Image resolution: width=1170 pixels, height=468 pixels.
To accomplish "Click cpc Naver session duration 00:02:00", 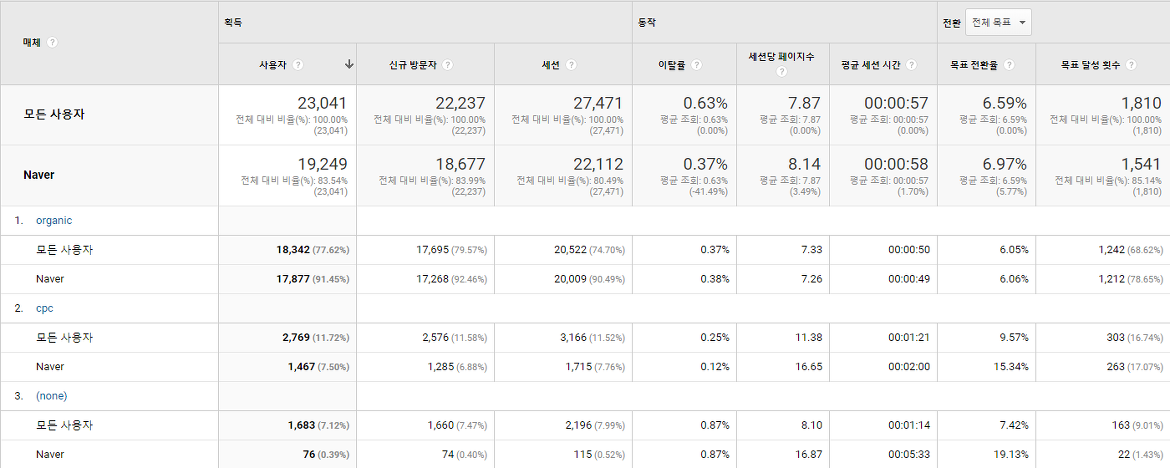I will tap(909, 366).
